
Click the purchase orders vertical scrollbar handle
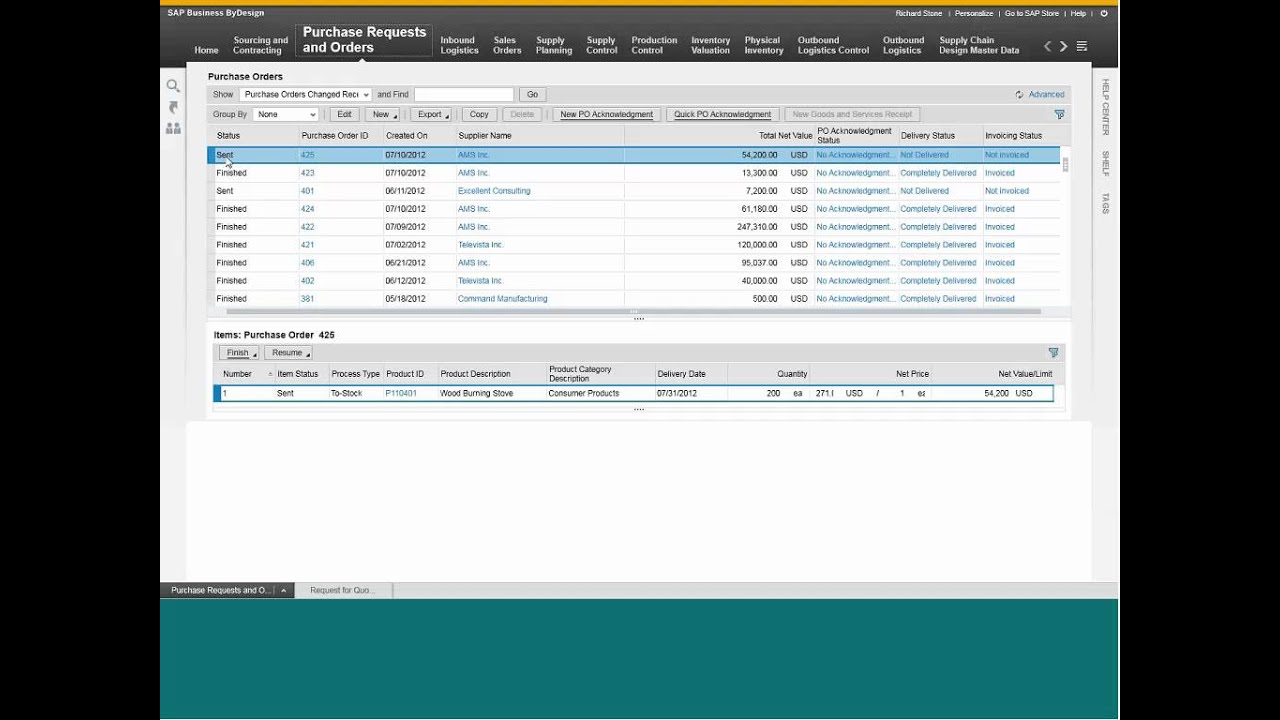[1065, 165]
